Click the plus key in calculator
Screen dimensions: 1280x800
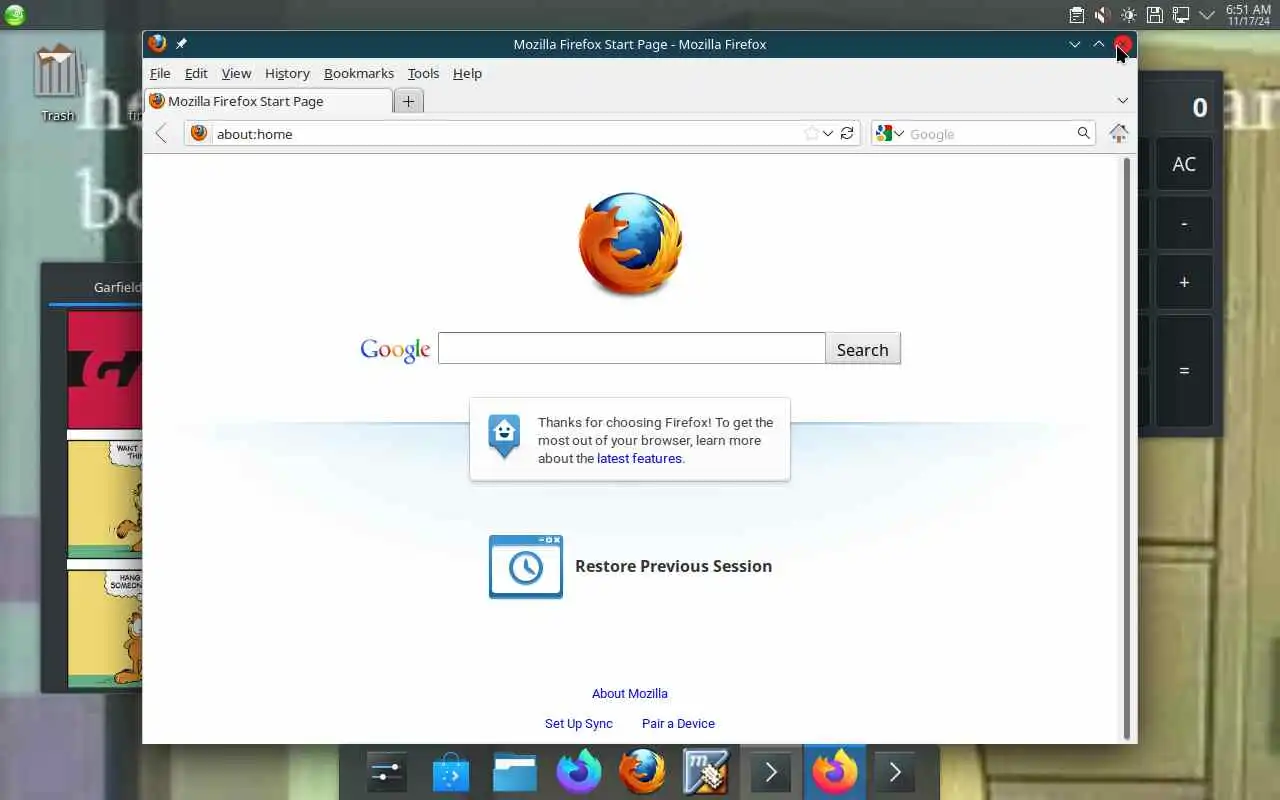pos(1184,282)
